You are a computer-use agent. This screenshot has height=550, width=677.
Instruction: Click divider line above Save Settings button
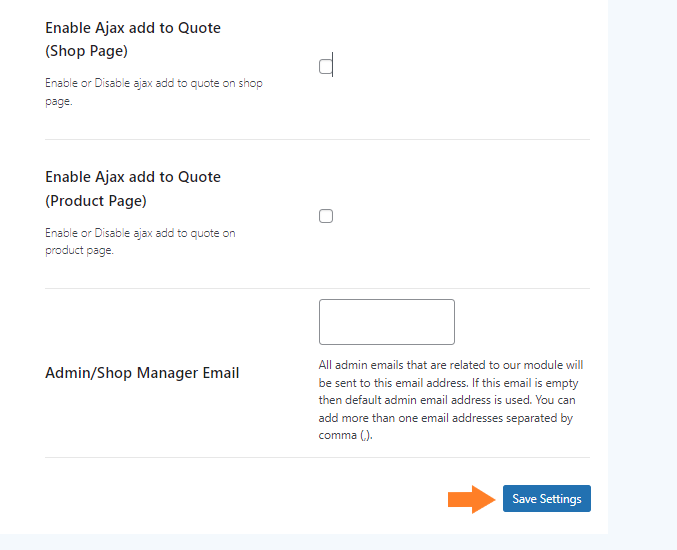[317, 458]
